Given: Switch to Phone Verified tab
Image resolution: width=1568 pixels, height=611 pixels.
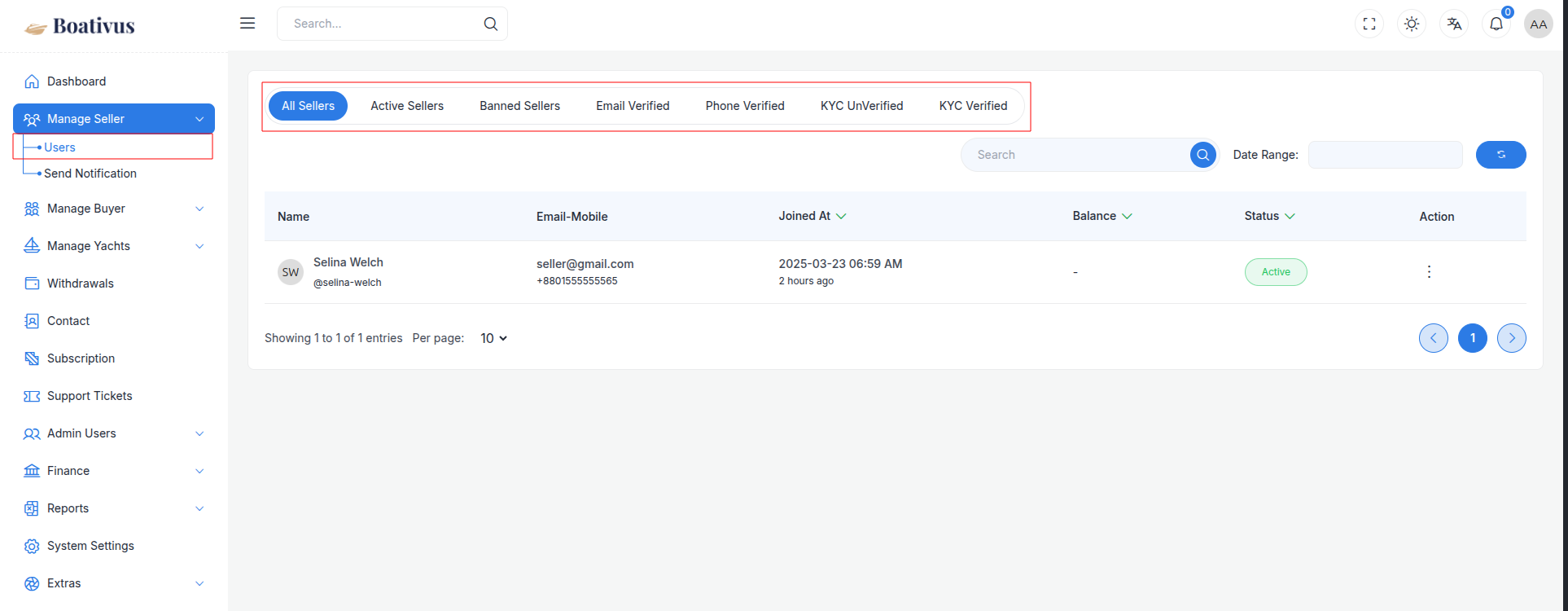Looking at the screenshot, I should (x=745, y=106).
